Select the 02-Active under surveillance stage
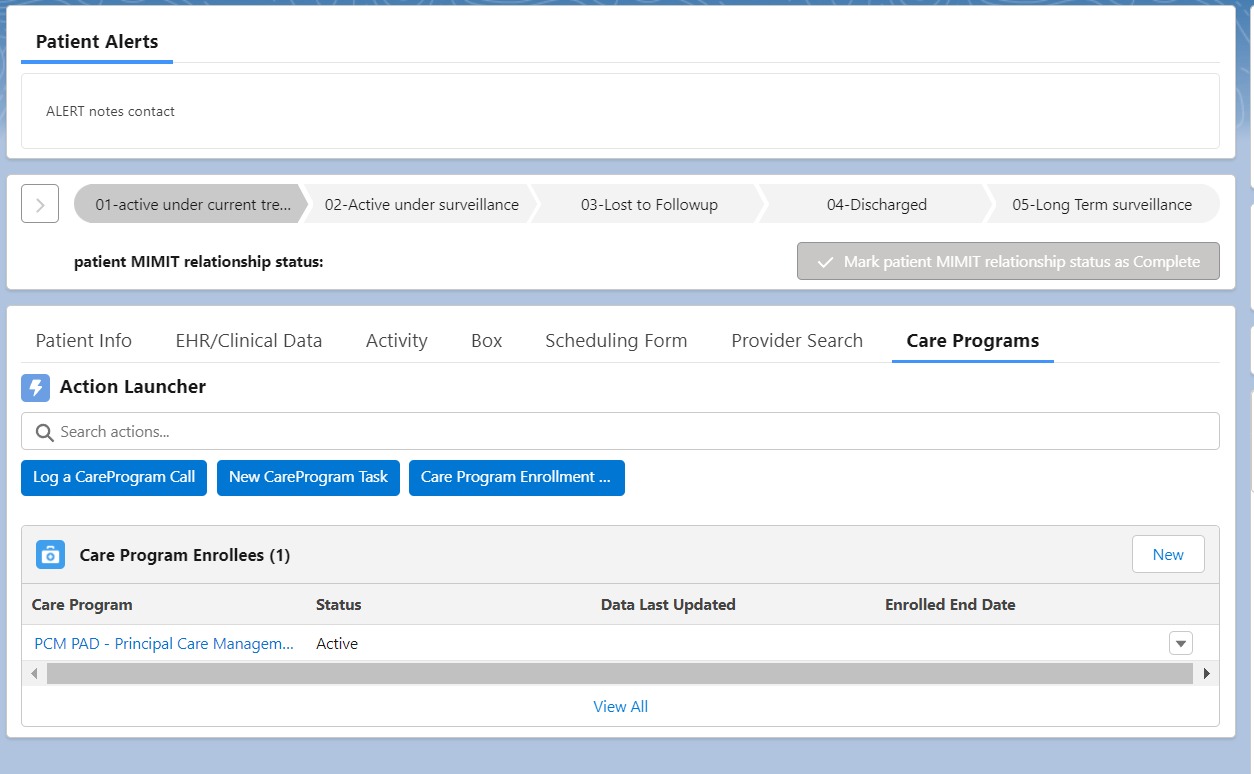The image size is (1254, 774). click(x=420, y=204)
